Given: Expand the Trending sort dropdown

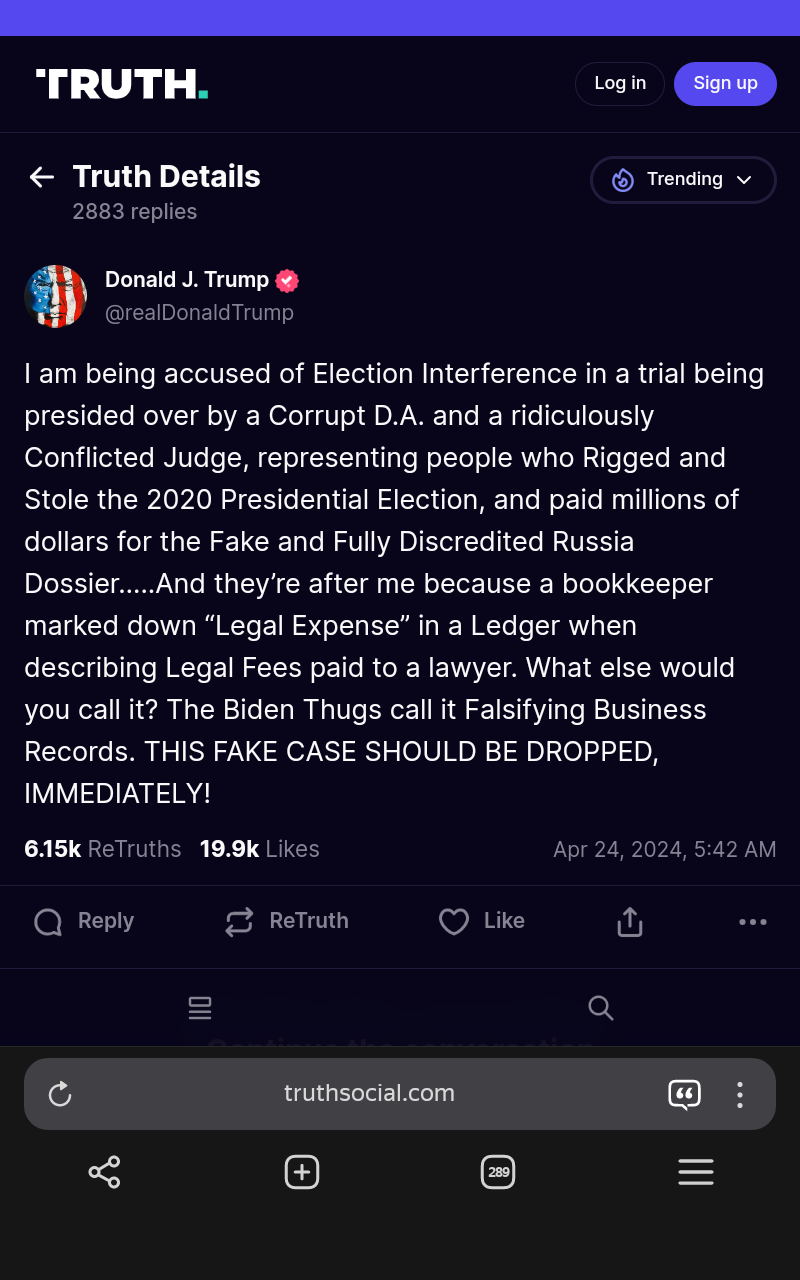Looking at the screenshot, I should 683,180.
